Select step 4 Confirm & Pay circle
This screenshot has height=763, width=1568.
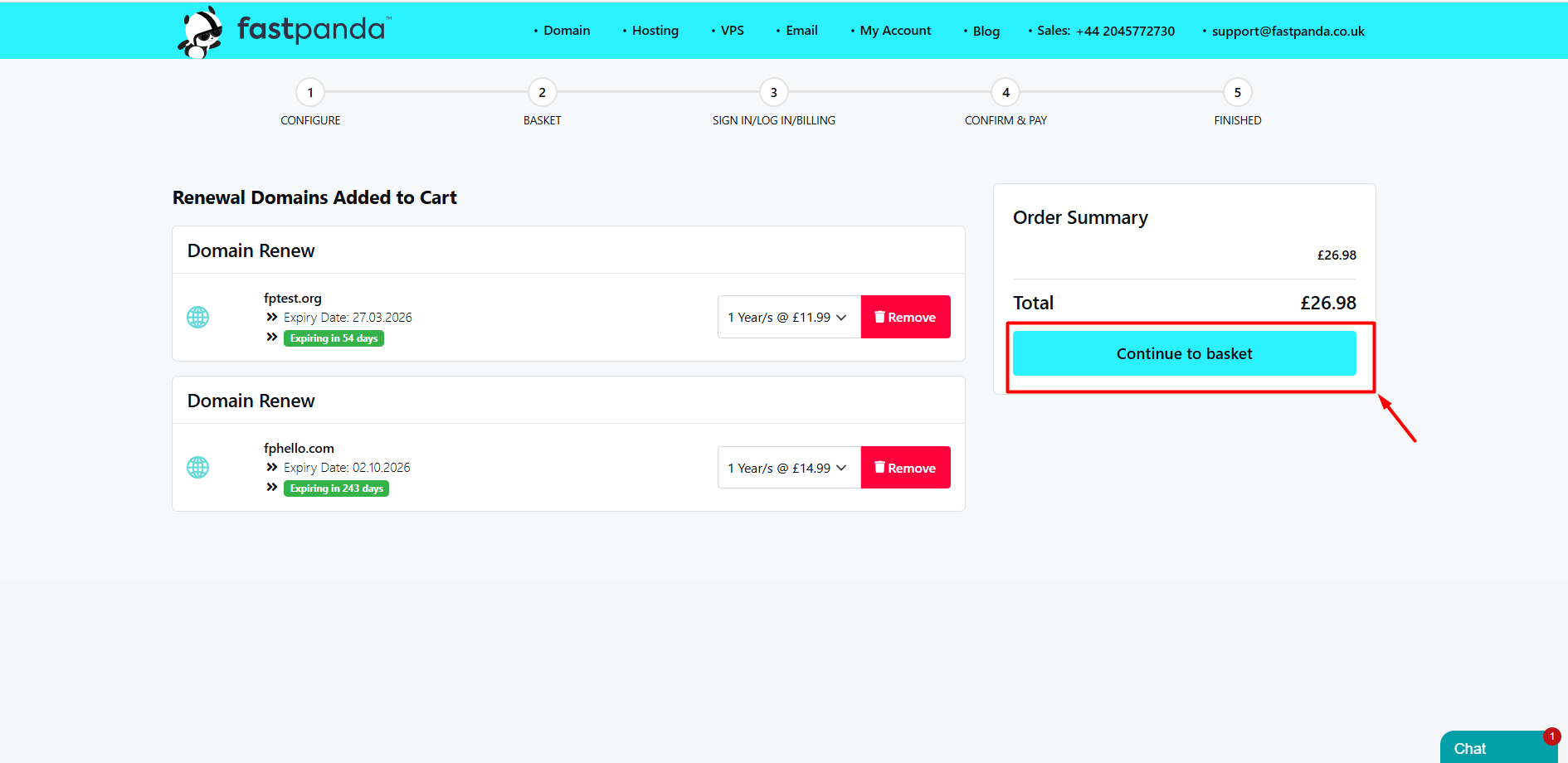point(1006,92)
